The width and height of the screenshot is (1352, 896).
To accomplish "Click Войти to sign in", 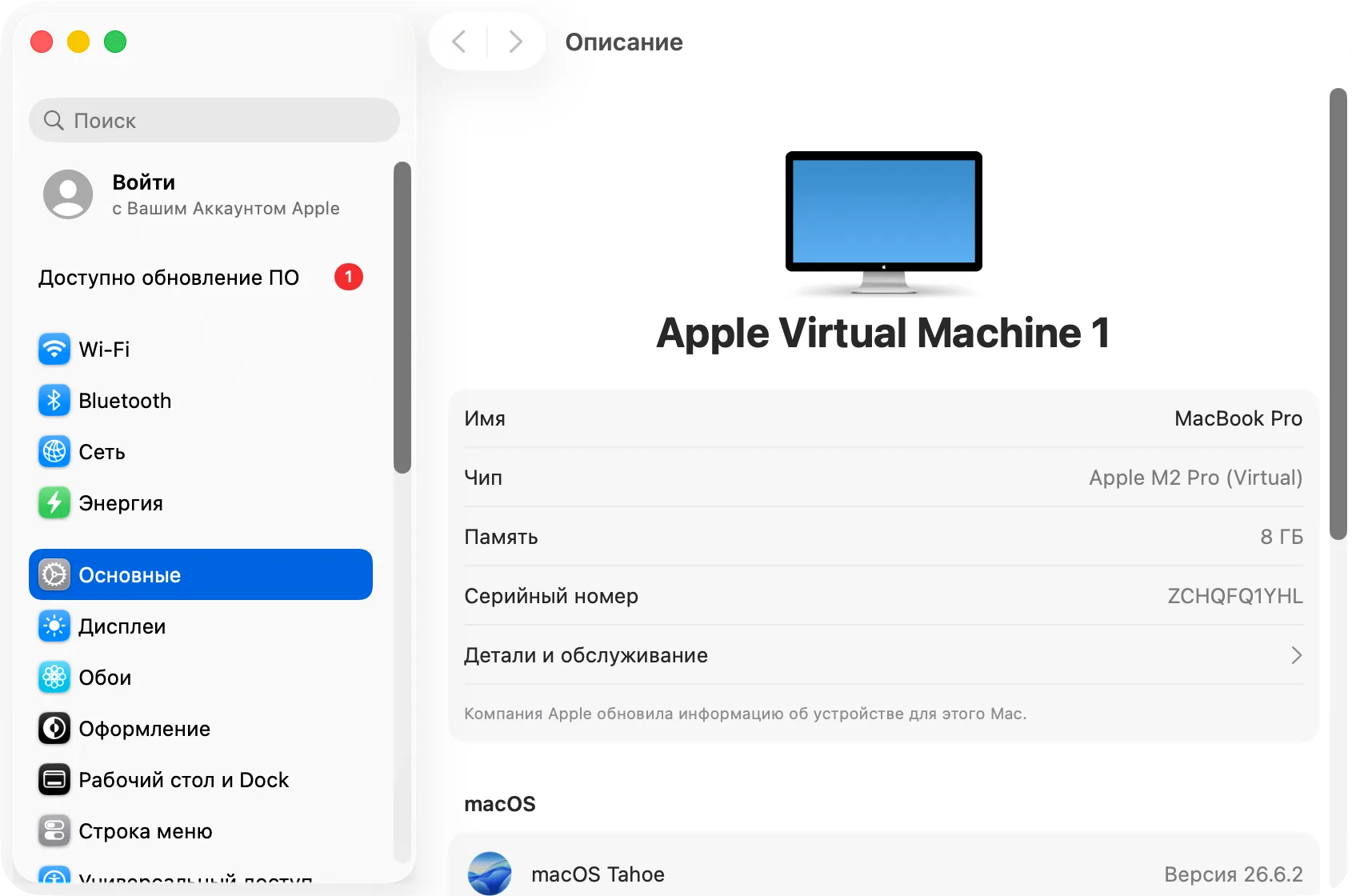I will click(144, 182).
